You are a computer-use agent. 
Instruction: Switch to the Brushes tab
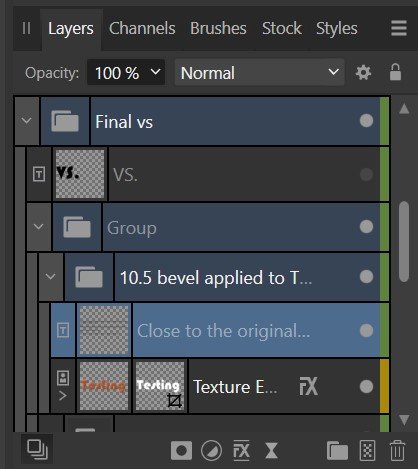[218, 28]
